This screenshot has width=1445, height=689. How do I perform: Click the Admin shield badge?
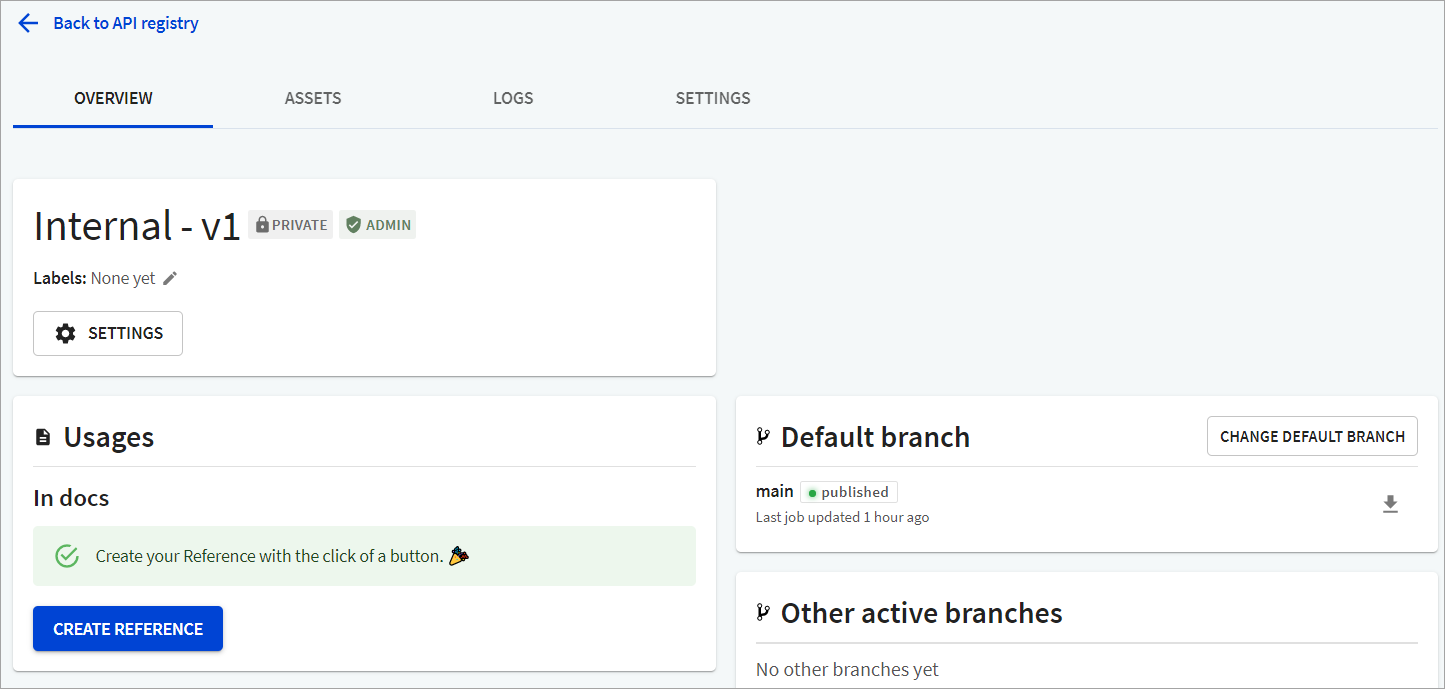pos(378,225)
